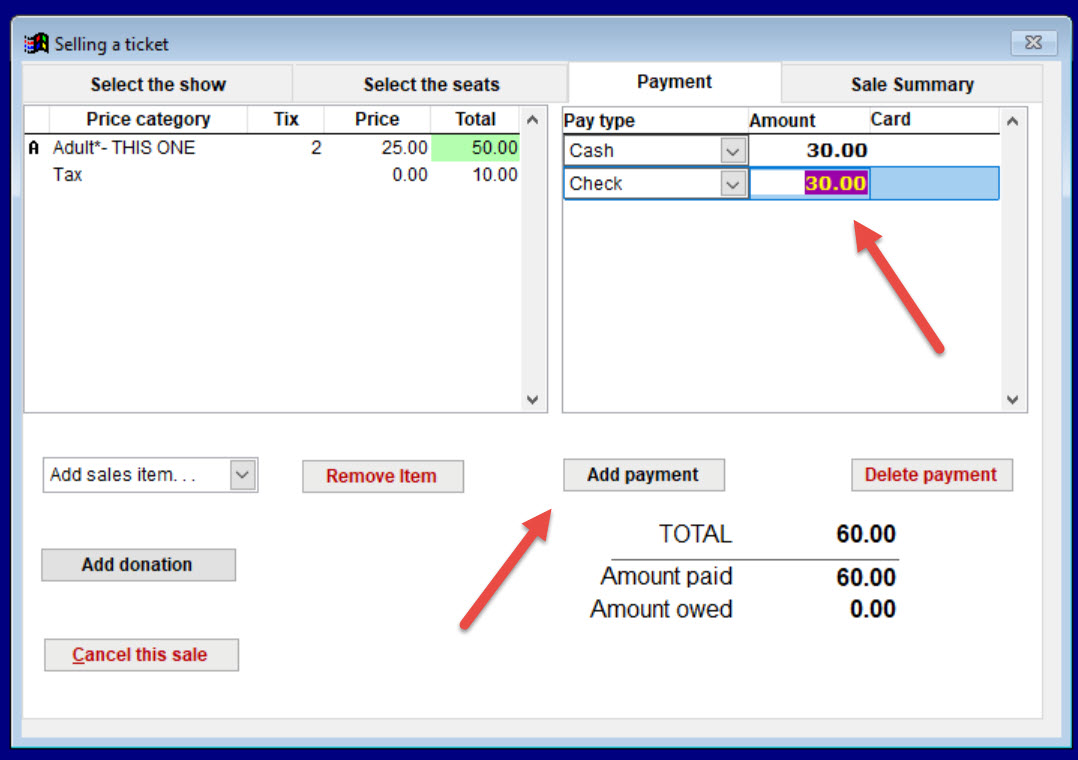1078x760 pixels.
Task: Click the Card column header
Action: [934, 120]
